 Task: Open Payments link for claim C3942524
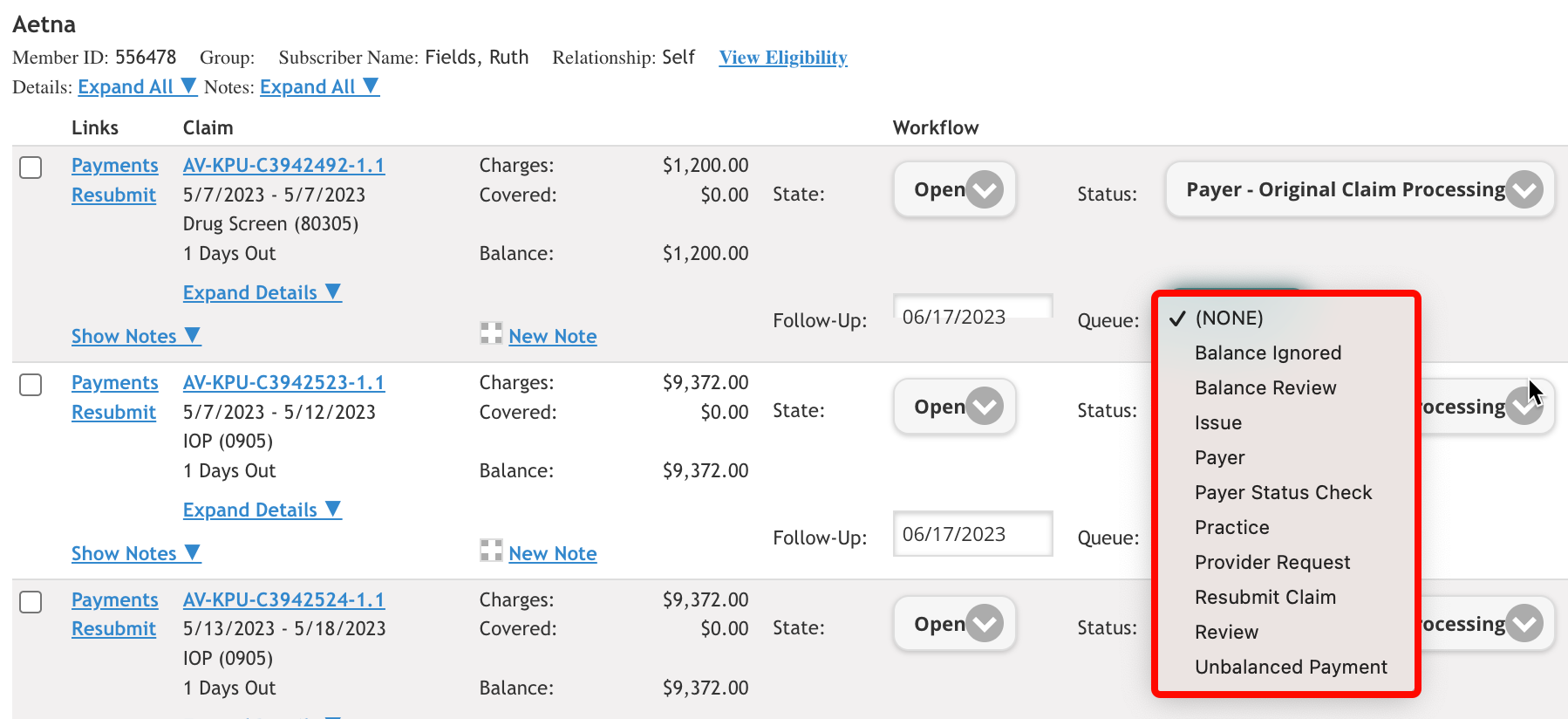click(114, 599)
